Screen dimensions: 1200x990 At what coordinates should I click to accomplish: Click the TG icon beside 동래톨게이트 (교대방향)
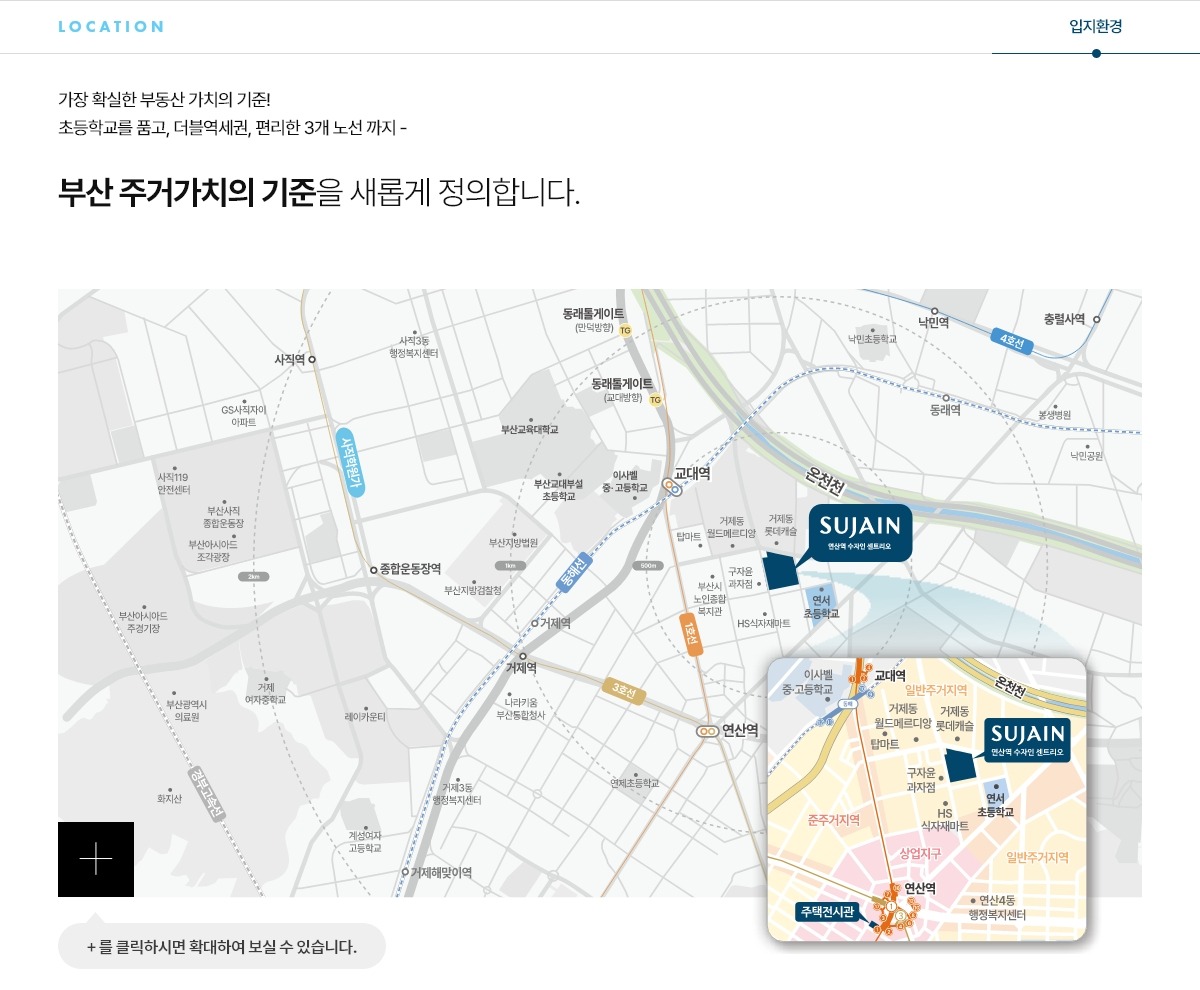pyautogui.click(x=656, y=400)
